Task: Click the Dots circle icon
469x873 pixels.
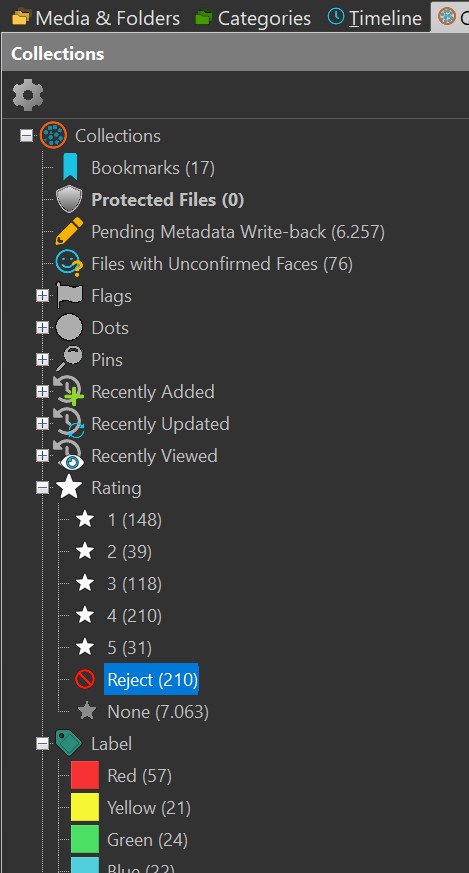Action: click(69, 327)
